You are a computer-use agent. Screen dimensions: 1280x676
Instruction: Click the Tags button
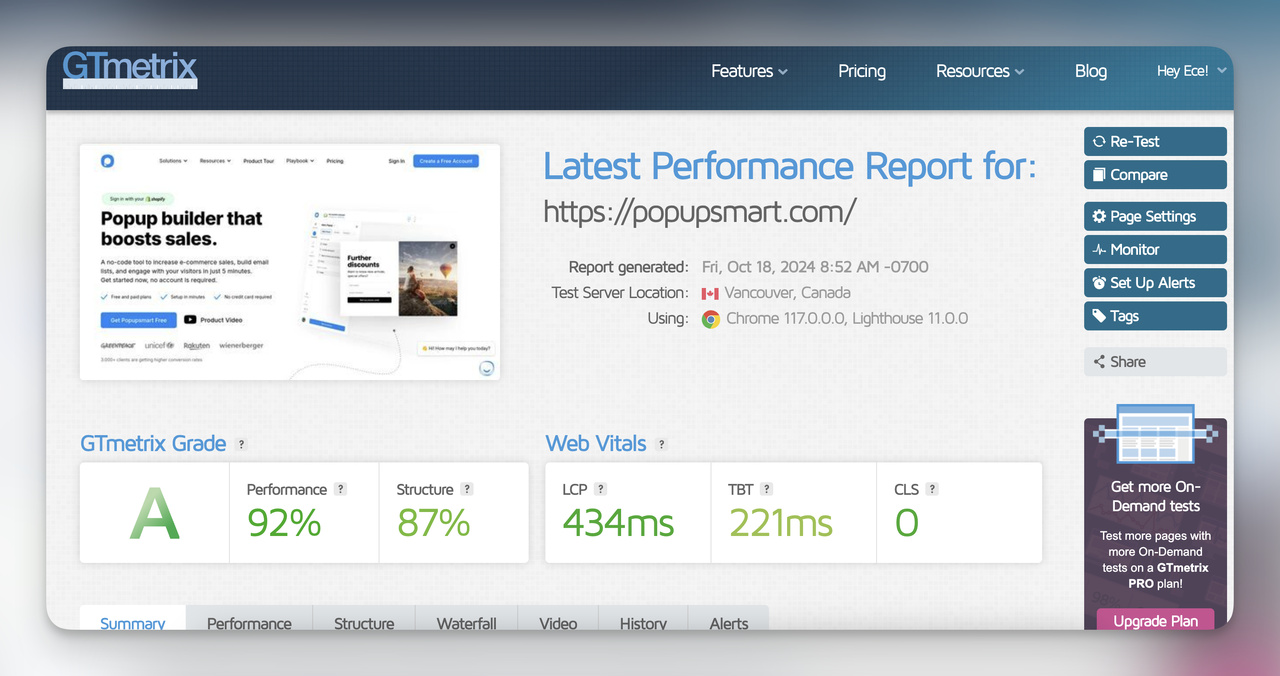pos(1155,315)
